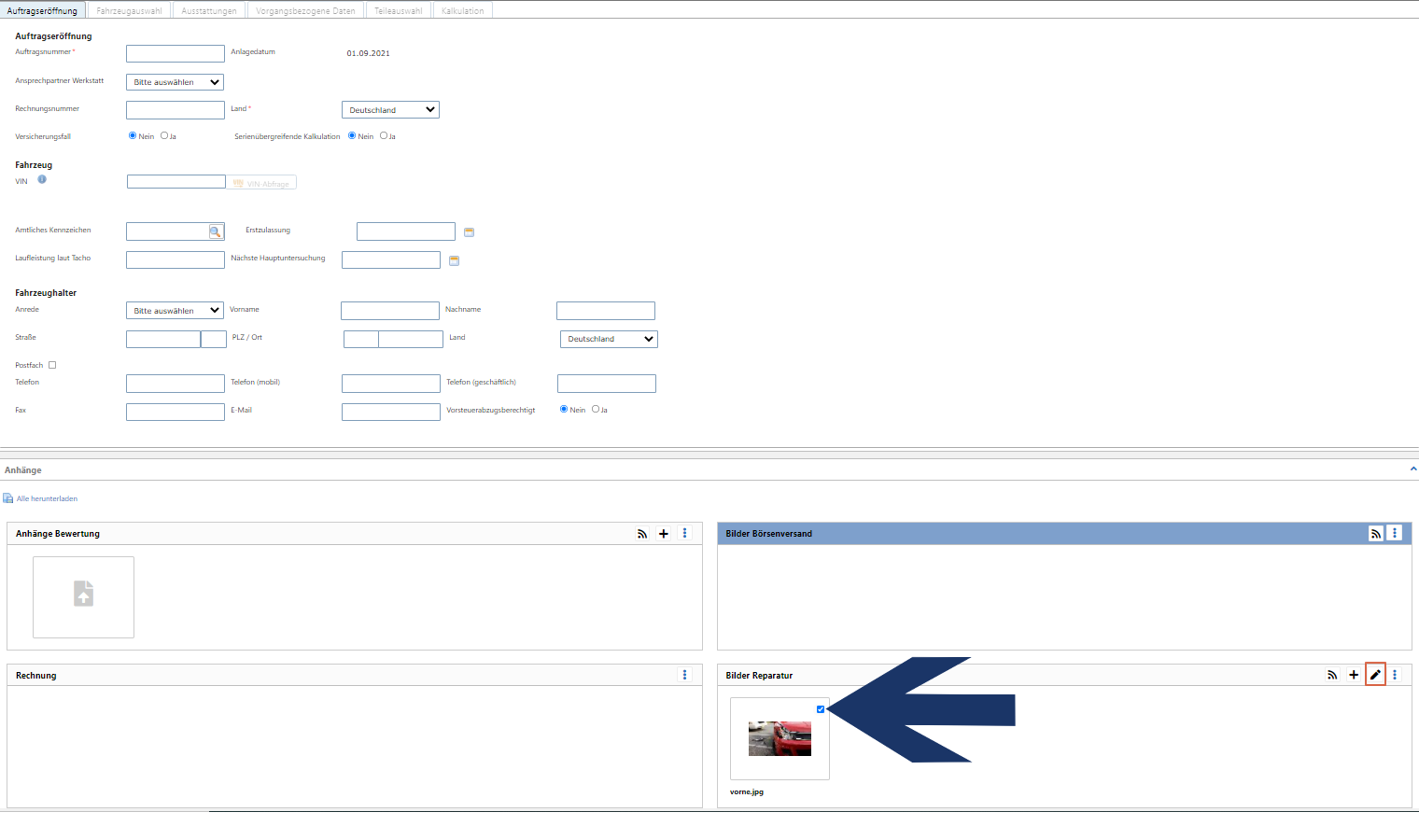Click the VIN input field

click(x=176, y=182)
